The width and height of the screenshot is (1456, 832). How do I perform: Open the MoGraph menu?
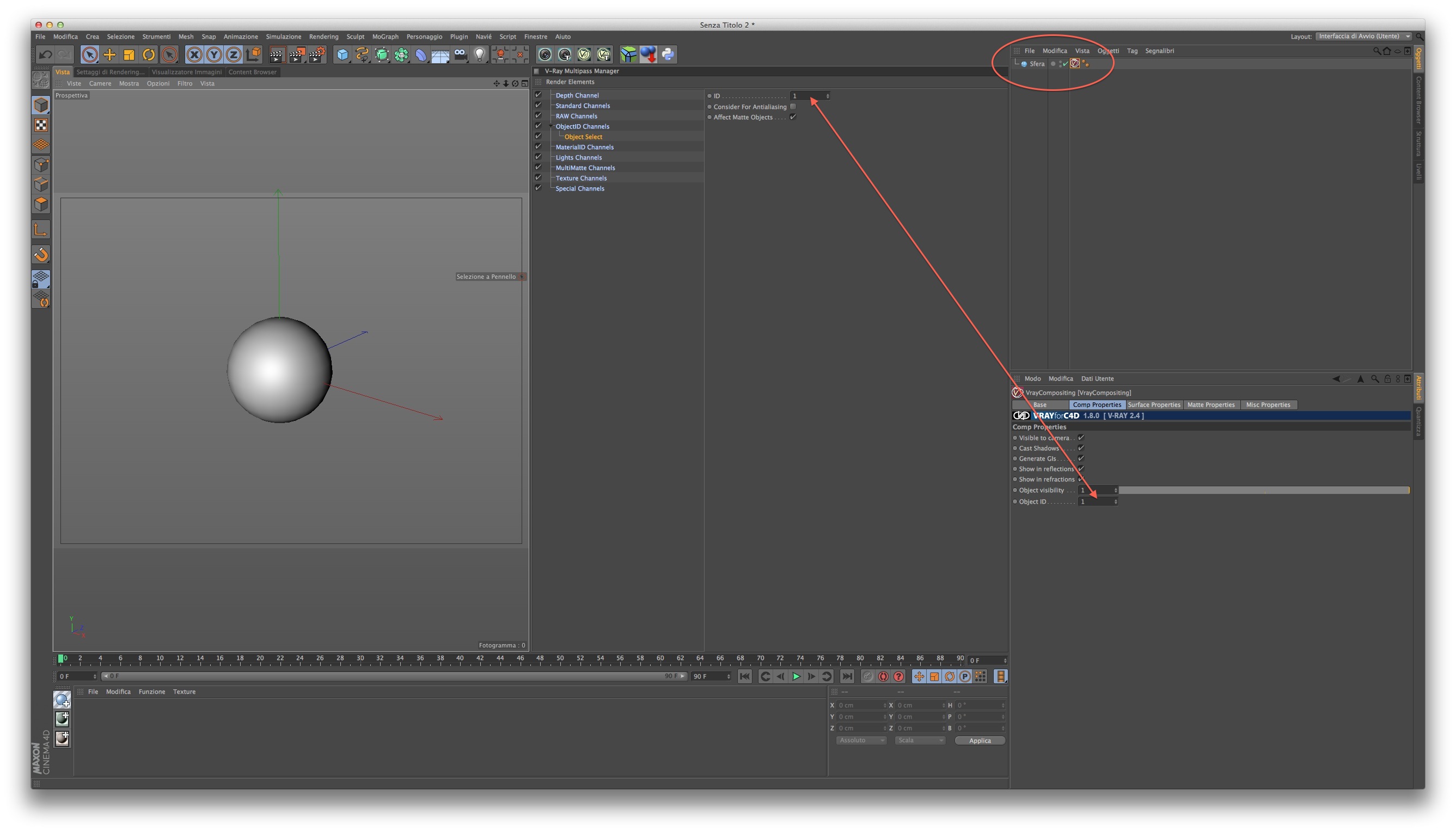(385, 36)
